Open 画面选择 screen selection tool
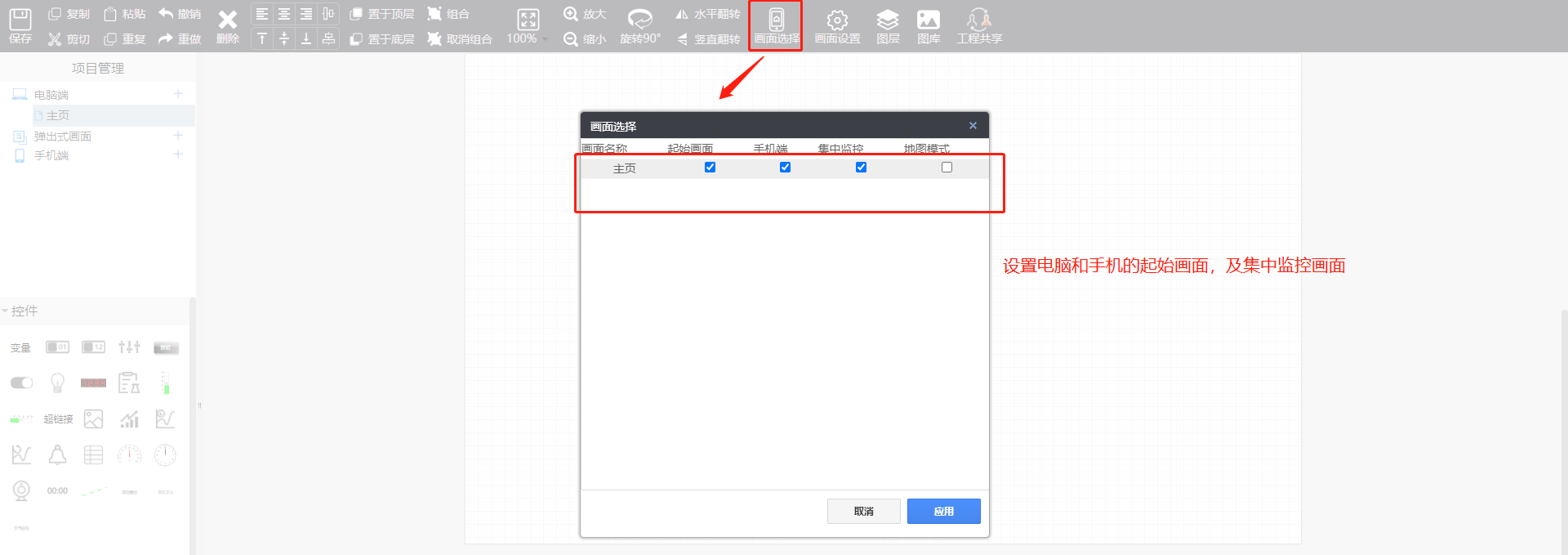The width and height of the screenshot is (1568, 555). click(777, 25)
